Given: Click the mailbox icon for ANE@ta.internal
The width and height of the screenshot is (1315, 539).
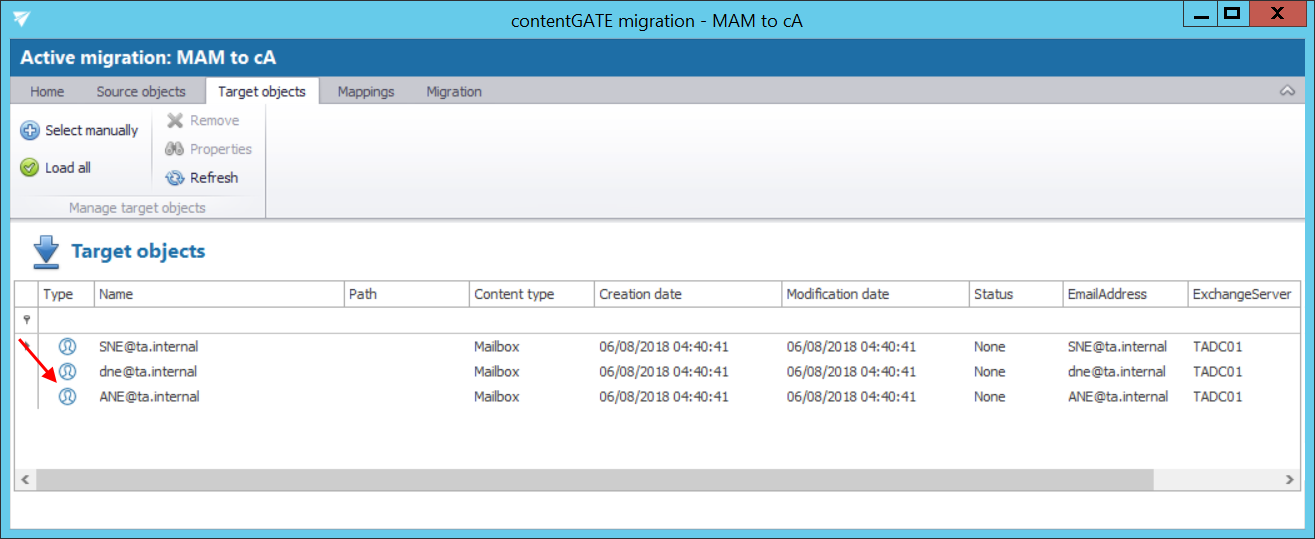Looking at the screenshot, I should [x=67, y=396].
